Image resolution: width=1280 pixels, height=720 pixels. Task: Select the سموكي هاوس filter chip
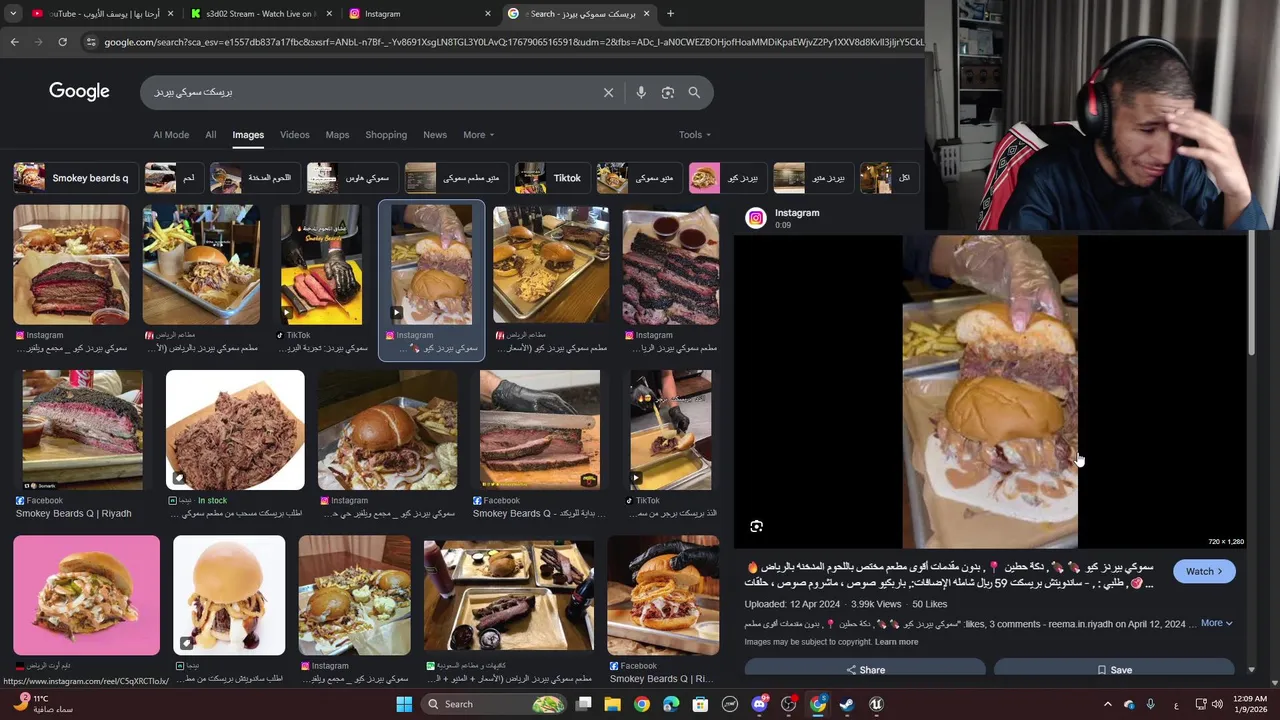(x=352, y=178)
